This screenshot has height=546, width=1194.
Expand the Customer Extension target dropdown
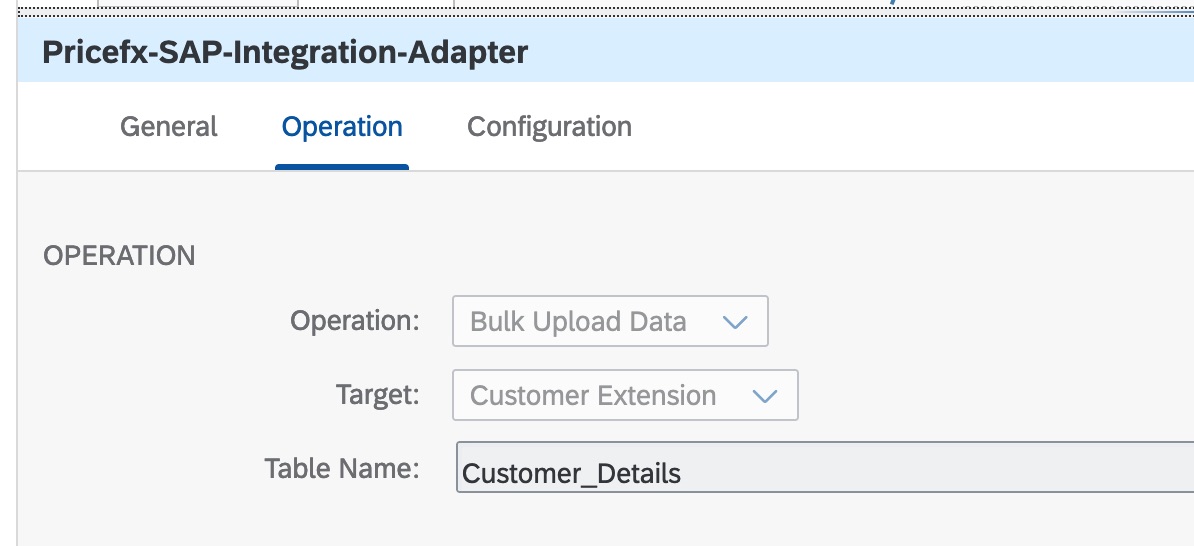pyautogui.click(x=625, y=395)
